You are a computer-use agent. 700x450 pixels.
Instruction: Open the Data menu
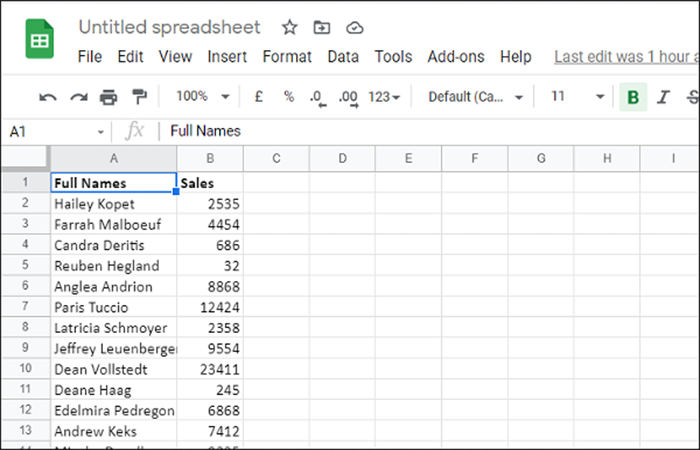[343, 57]
